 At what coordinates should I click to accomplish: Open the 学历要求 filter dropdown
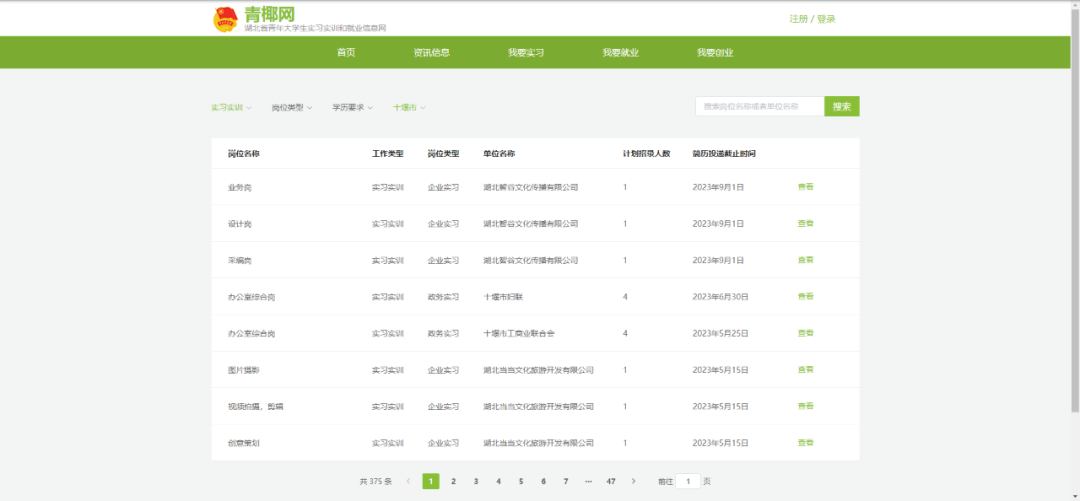353,108
